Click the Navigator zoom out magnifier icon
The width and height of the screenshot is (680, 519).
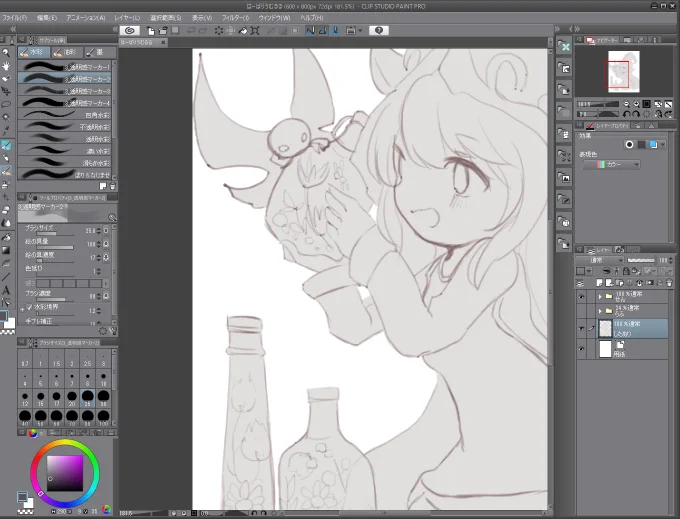pyautogui.click(x=626, y=104)
